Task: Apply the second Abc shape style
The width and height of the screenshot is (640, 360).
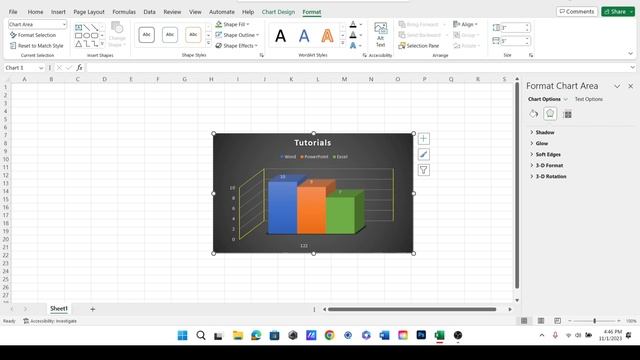Action: click(170, 35)
